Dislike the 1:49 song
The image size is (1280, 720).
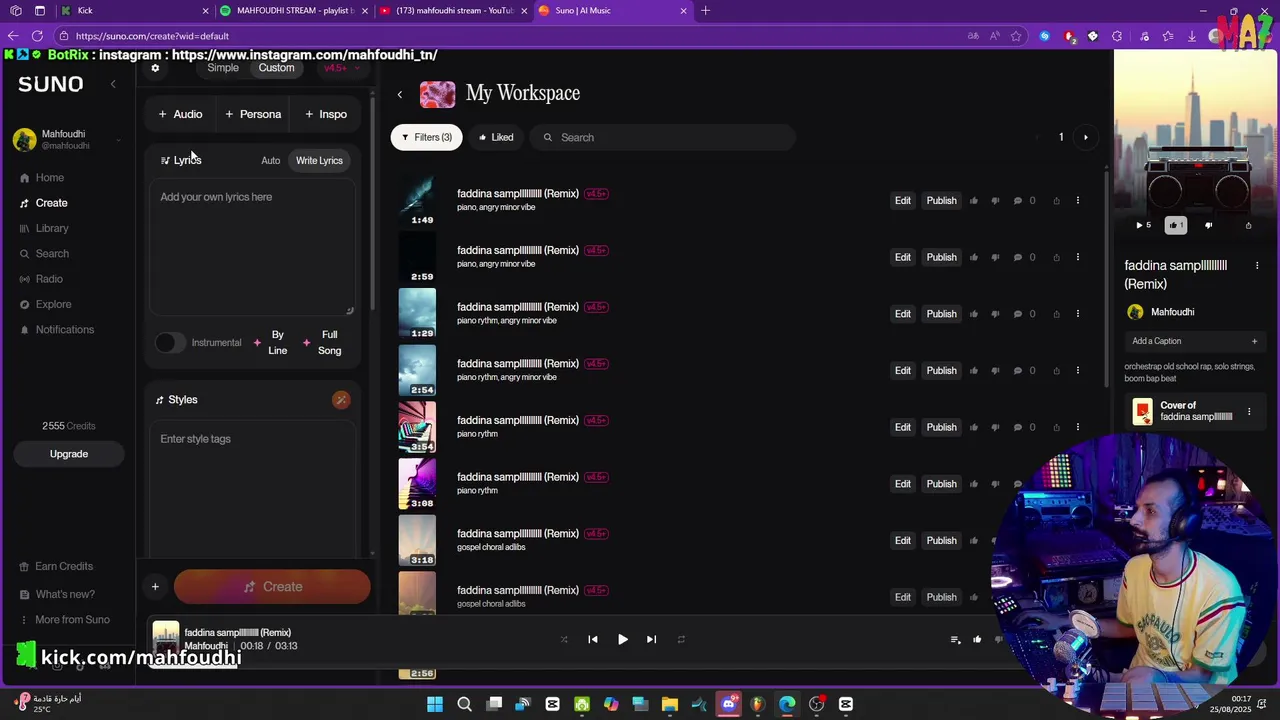click(x=995, y=201)
